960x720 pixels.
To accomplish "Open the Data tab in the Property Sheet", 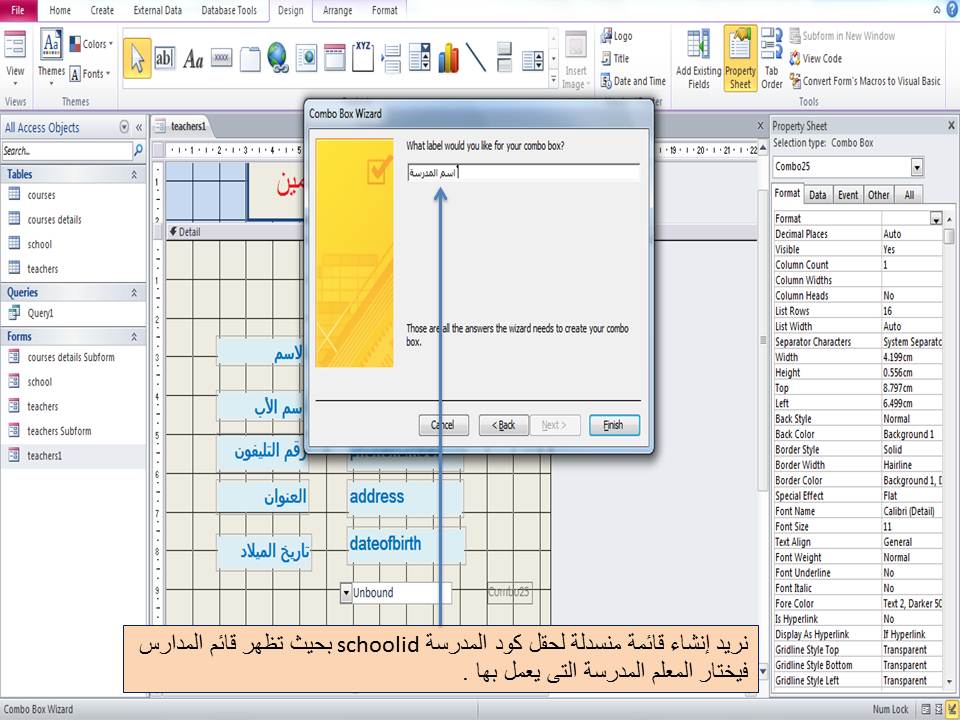I will coord(818,194).
